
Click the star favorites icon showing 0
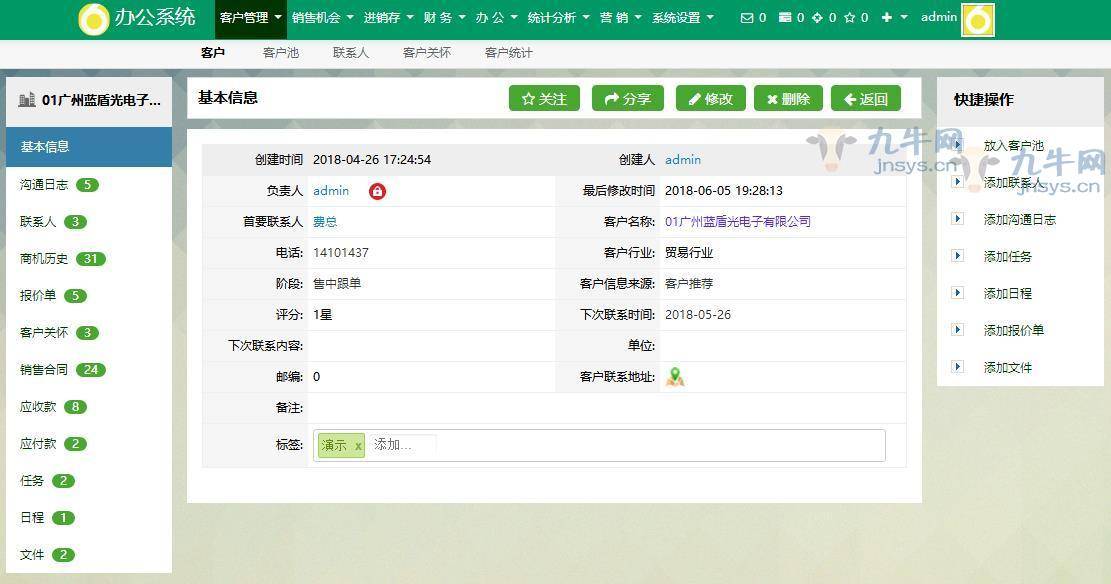click(852, 17)
